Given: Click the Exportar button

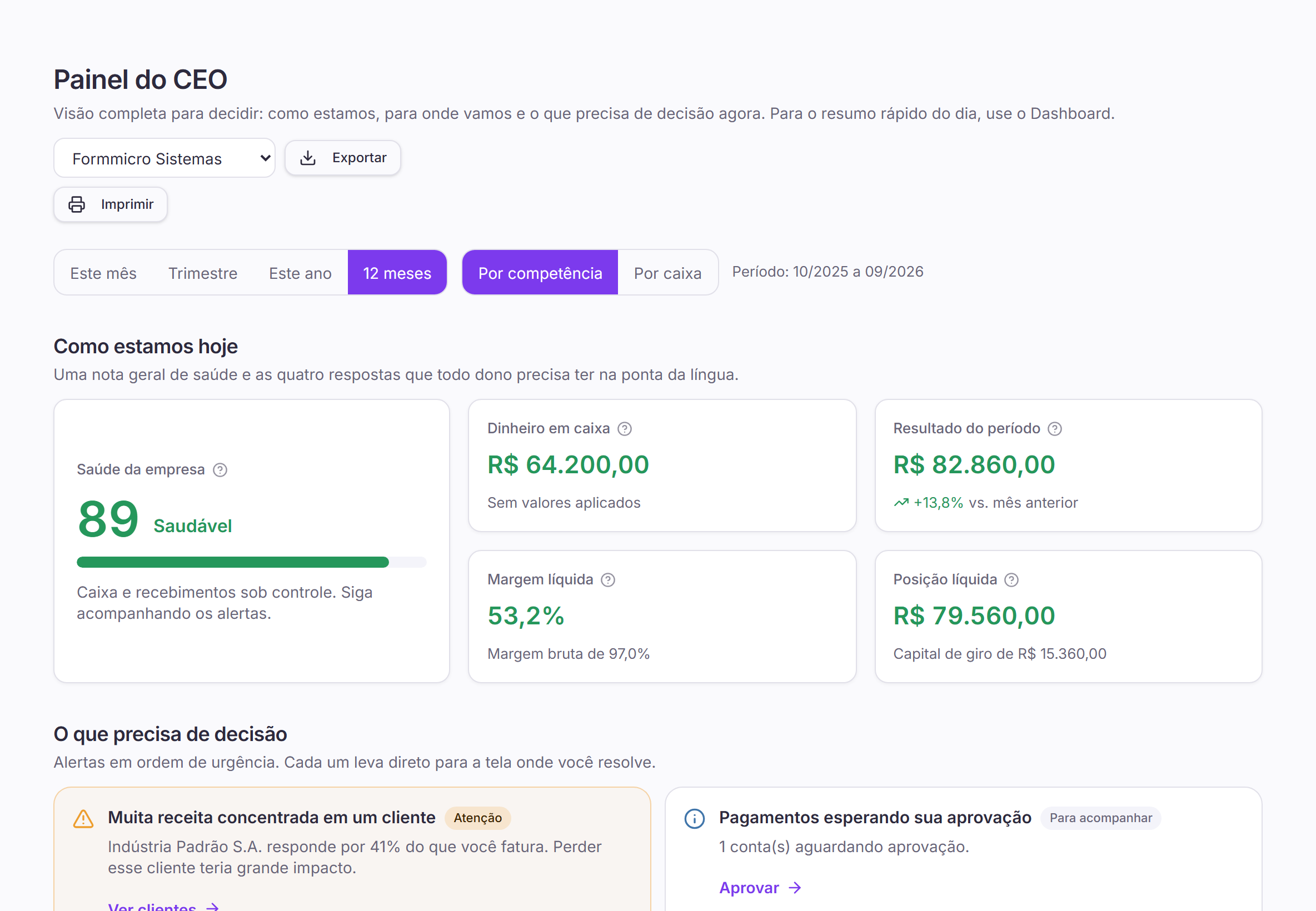Looking at the screenshot, I should pos(342,158).
